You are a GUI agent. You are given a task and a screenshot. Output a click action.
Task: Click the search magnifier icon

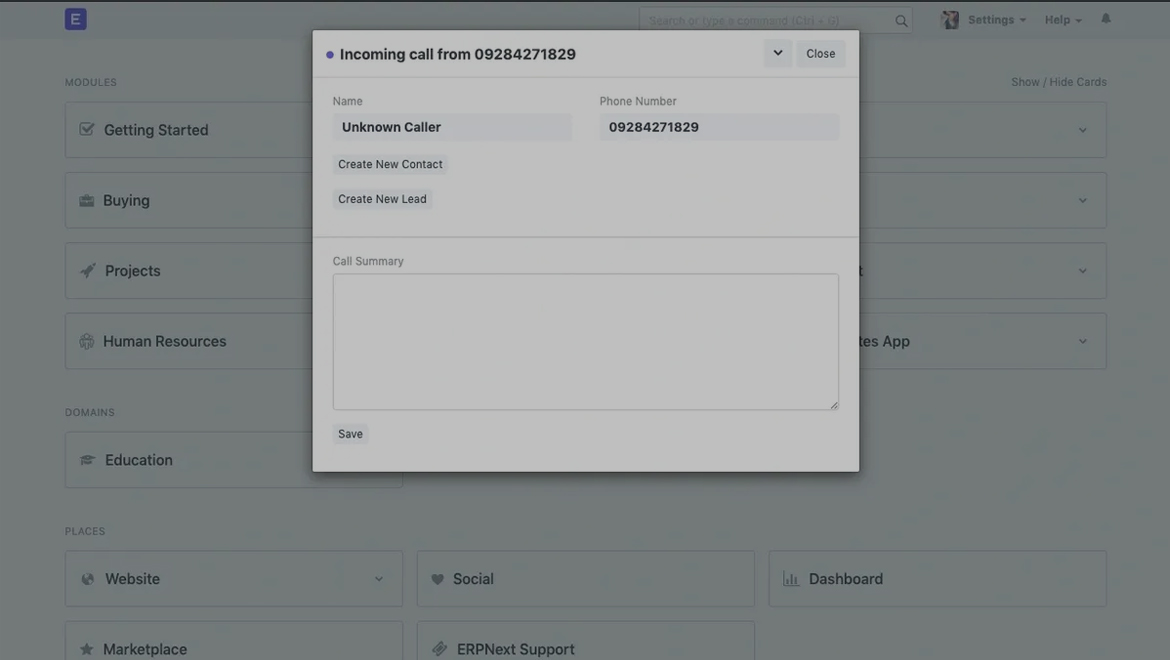901,21
